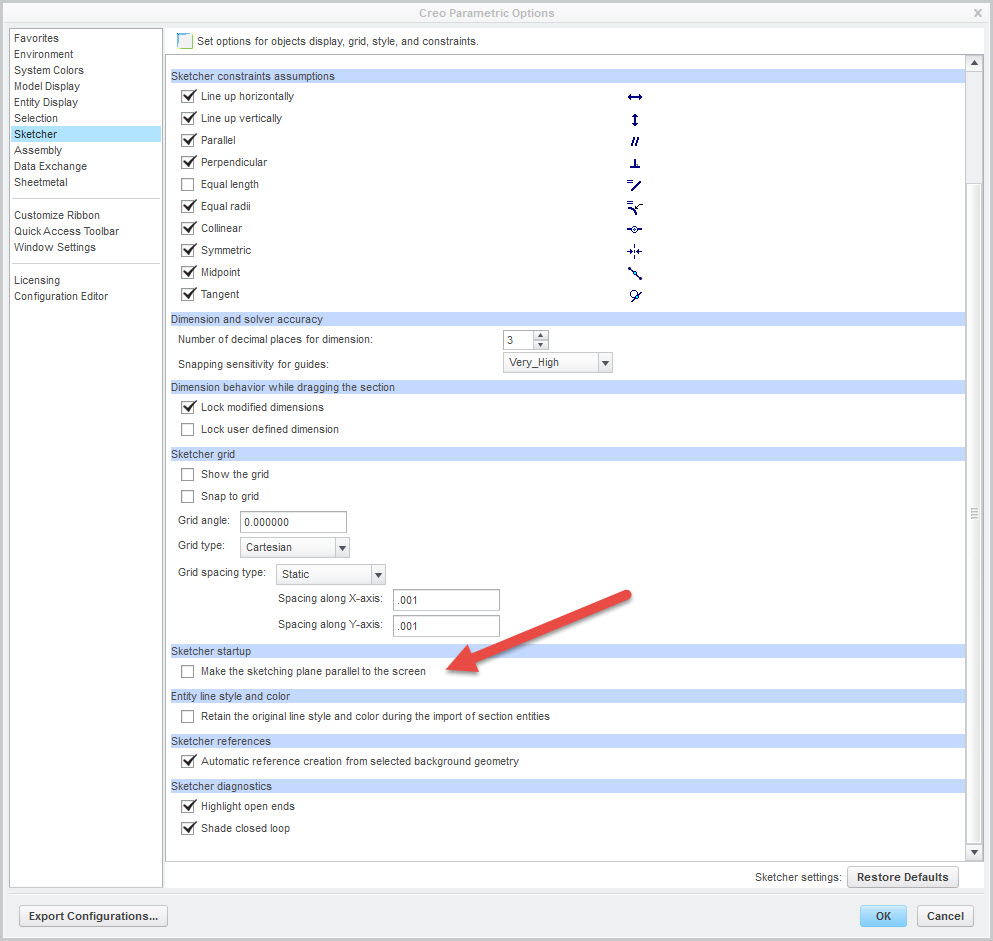Click the Restore Defaults button
The image size is (993, 941).
click(902, 877)
